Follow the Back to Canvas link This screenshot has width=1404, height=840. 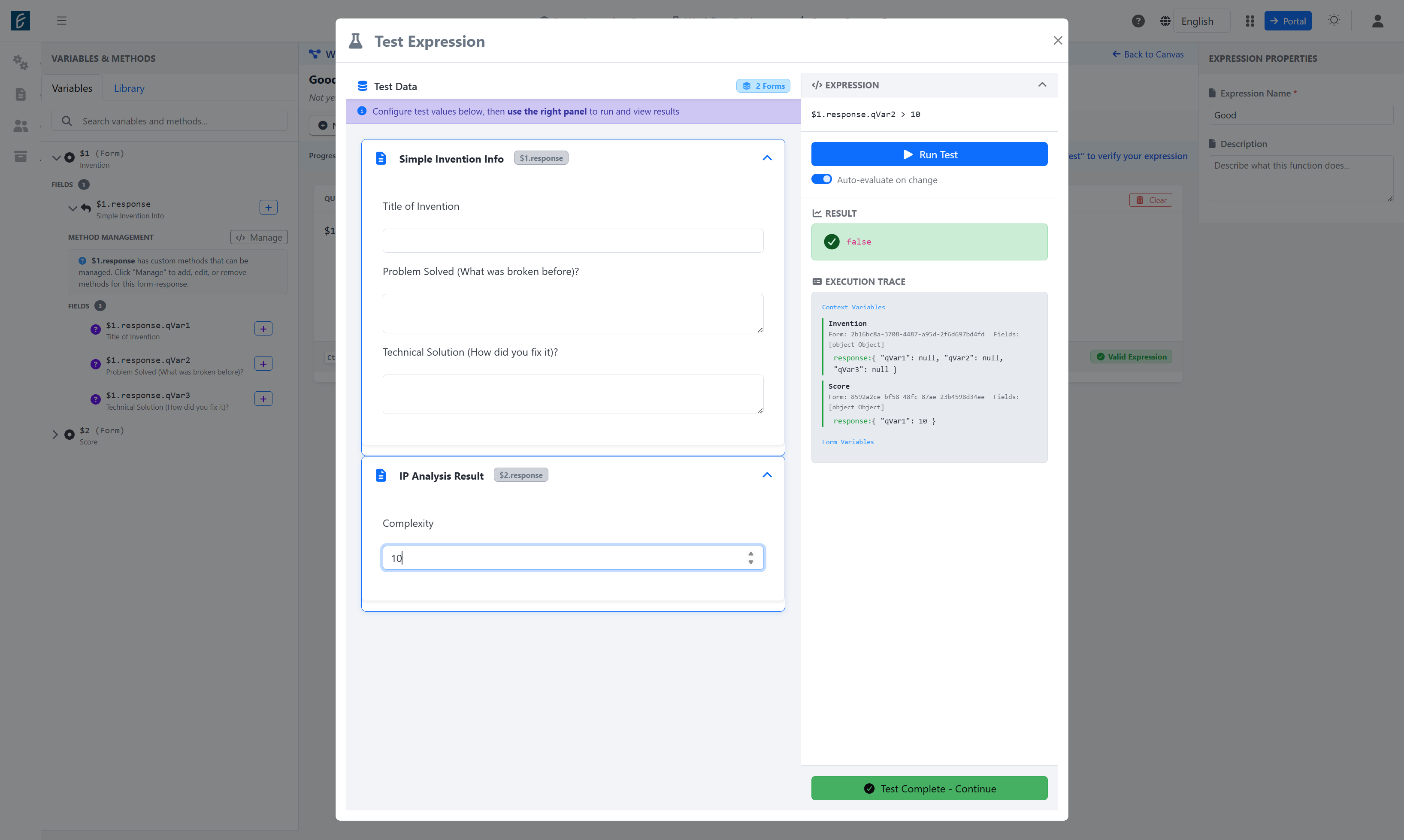click(x=1147, y=54)
